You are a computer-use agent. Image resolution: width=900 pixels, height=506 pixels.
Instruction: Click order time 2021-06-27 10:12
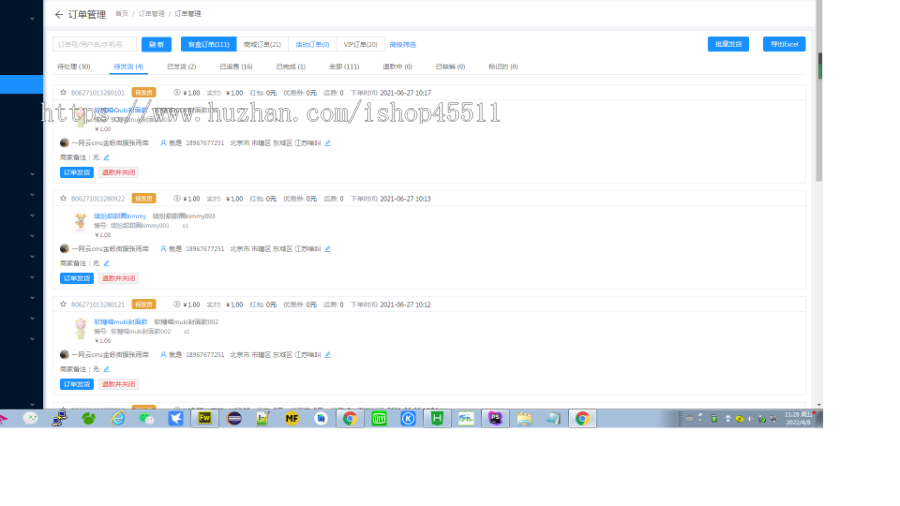[405, 305]
